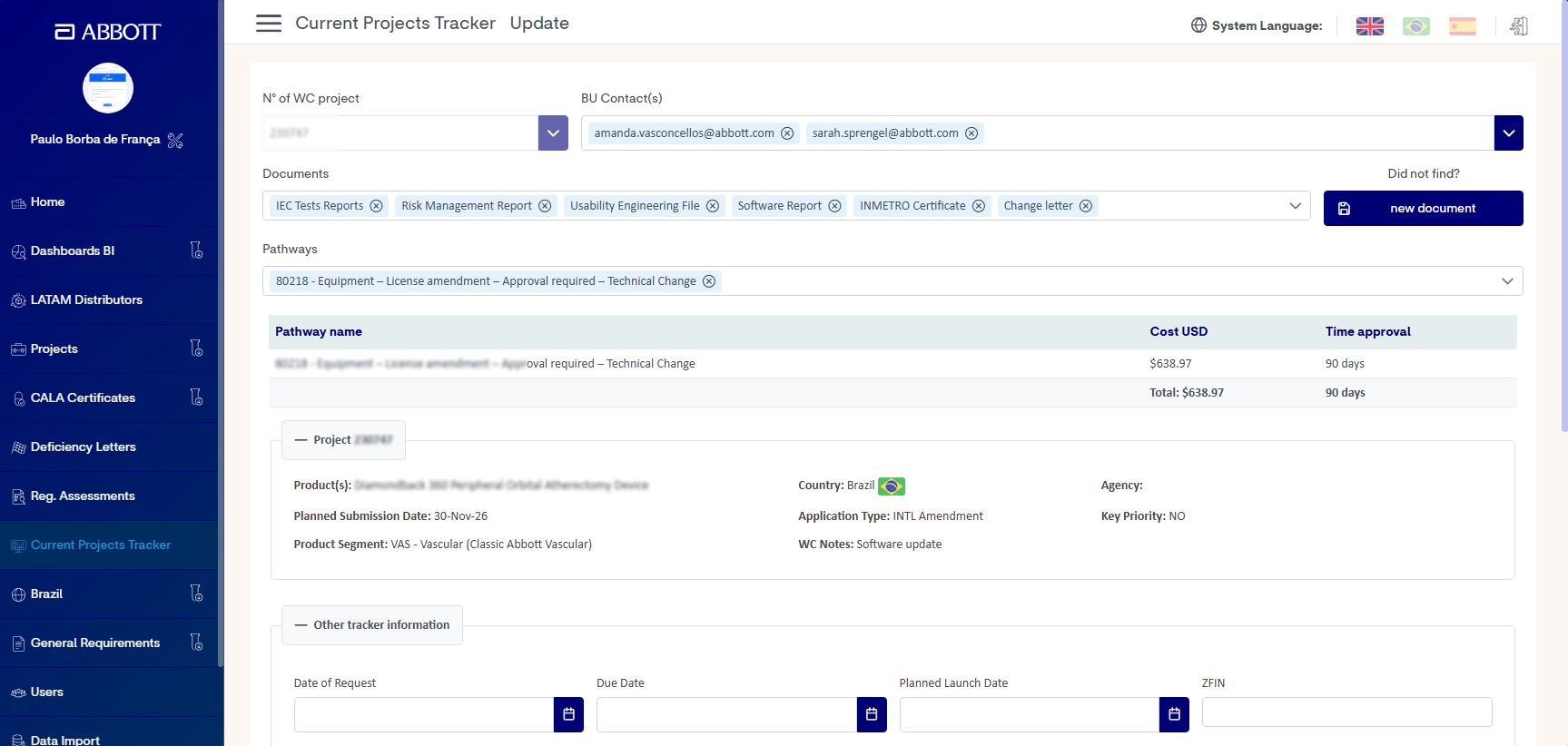Collapse the Other tracker information section

point(372,625)
